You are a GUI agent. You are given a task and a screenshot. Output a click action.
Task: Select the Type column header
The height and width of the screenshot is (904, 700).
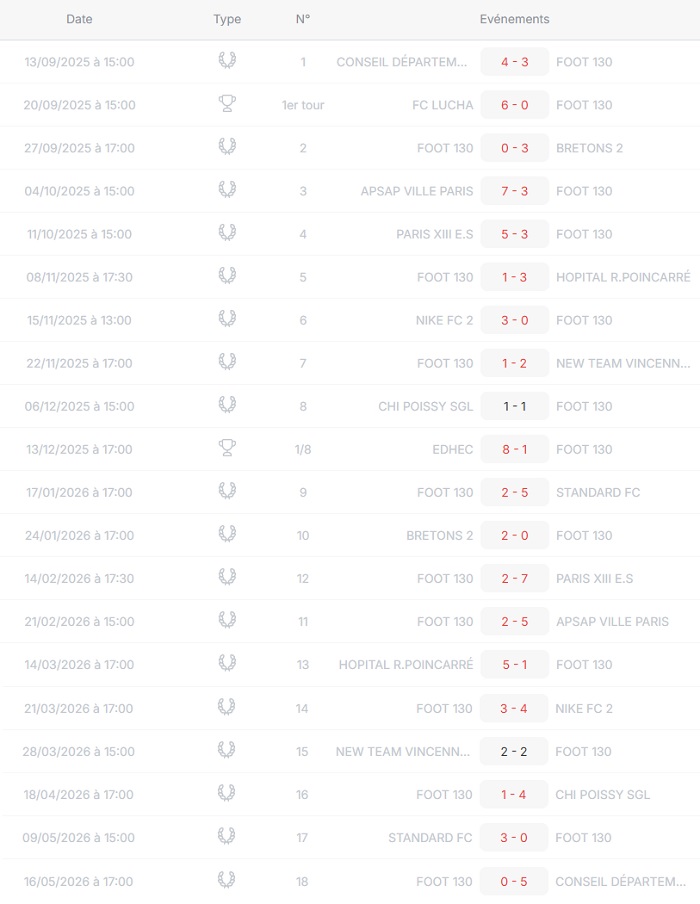click(227, 20)
